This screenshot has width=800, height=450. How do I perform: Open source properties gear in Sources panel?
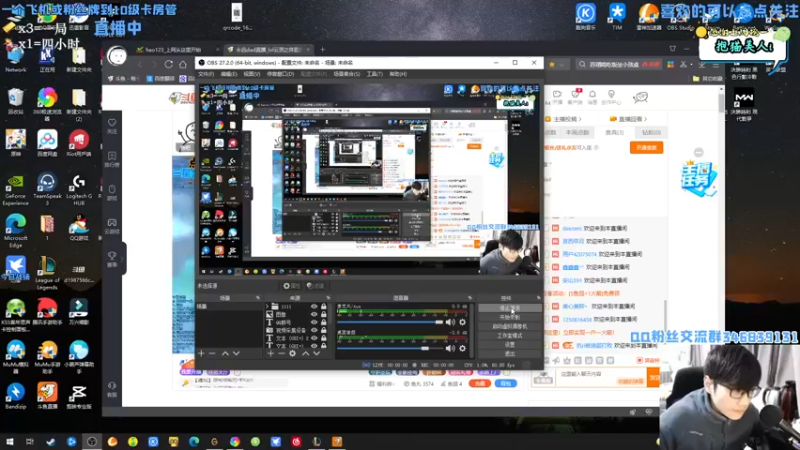293,353
